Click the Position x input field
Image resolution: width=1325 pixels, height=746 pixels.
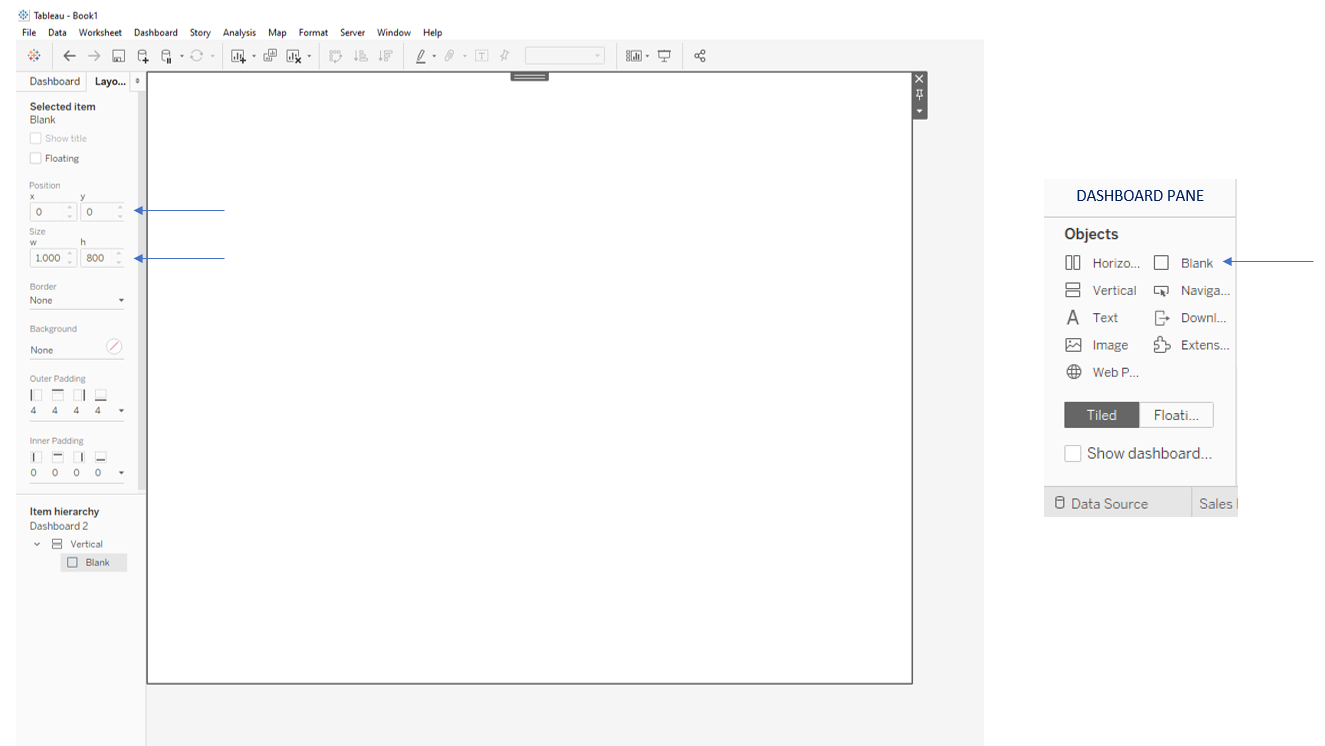tap(53, 212)
